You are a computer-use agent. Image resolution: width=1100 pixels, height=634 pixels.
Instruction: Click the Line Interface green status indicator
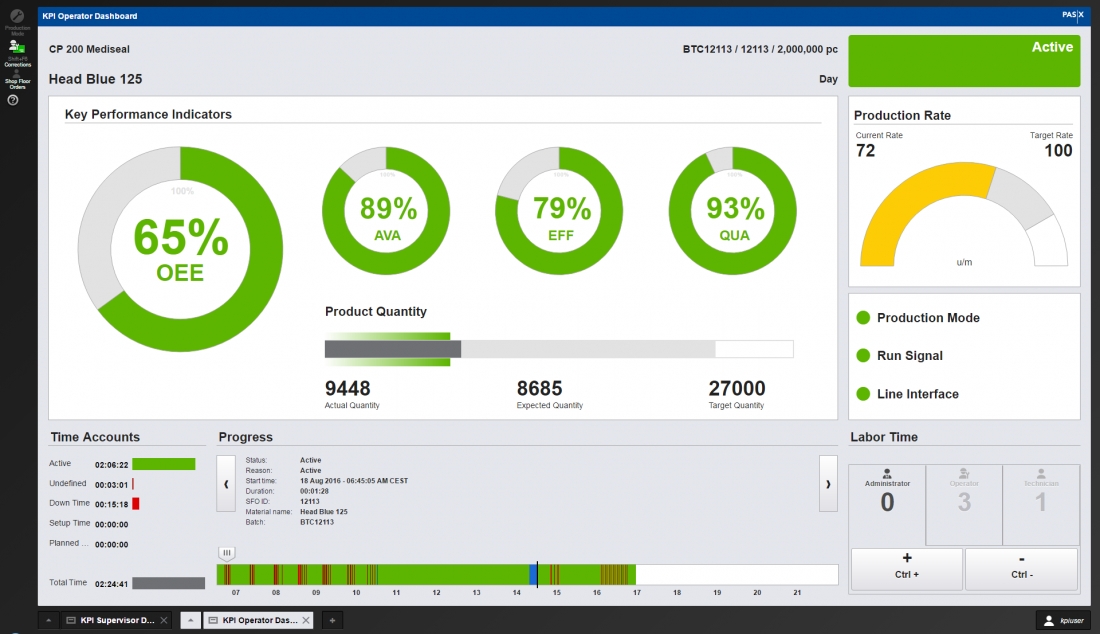tap(863, 394)
